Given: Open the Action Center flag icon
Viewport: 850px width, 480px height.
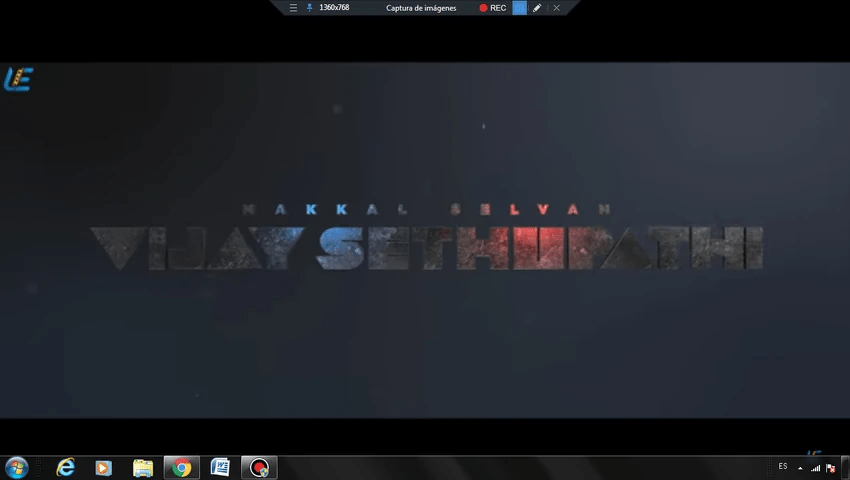Looking at the screenshot, I should click(830, 468).
